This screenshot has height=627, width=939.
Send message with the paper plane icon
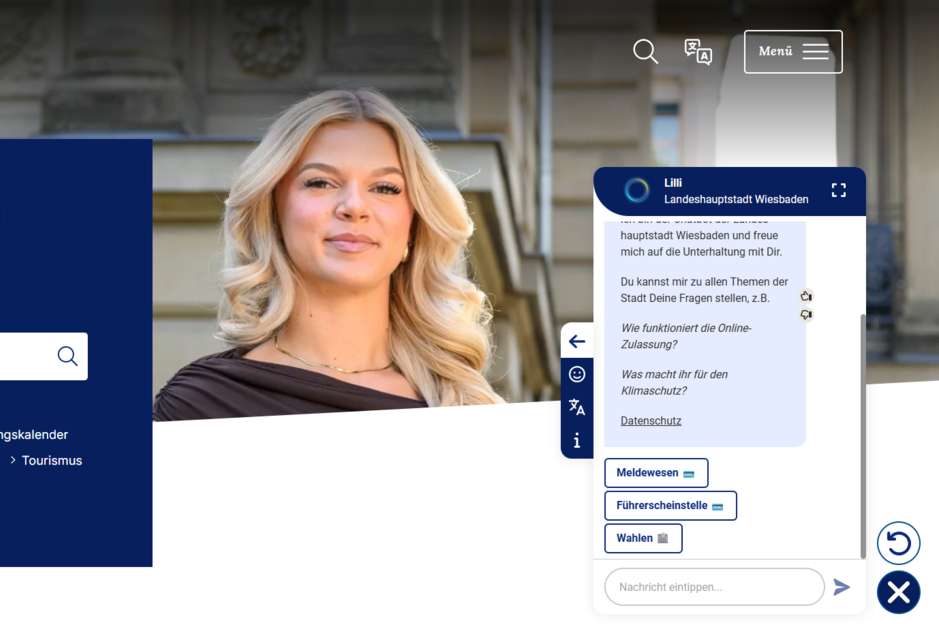[x=841, y=587]
